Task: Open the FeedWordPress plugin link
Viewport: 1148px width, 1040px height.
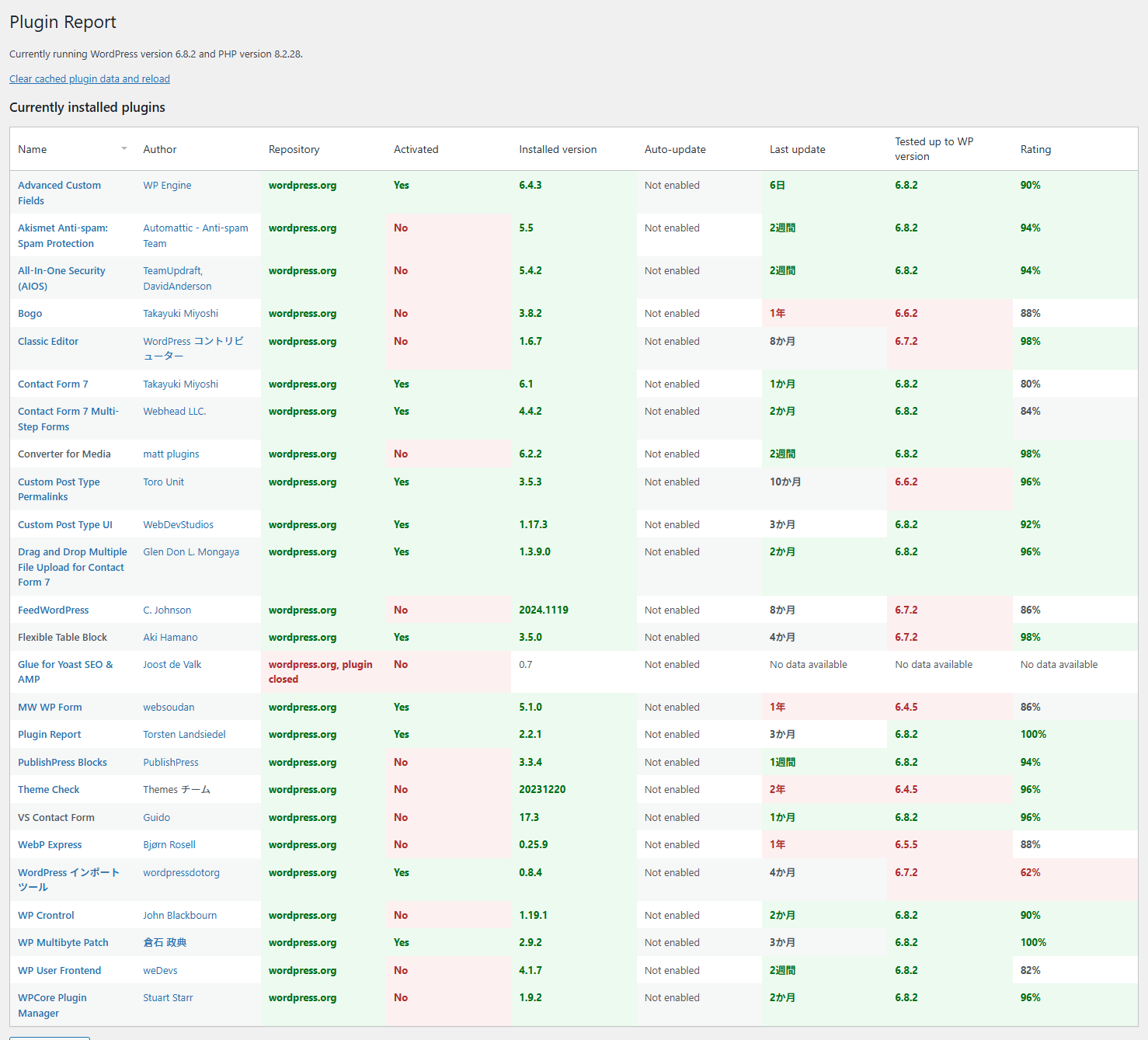Action: pos(54,610)
